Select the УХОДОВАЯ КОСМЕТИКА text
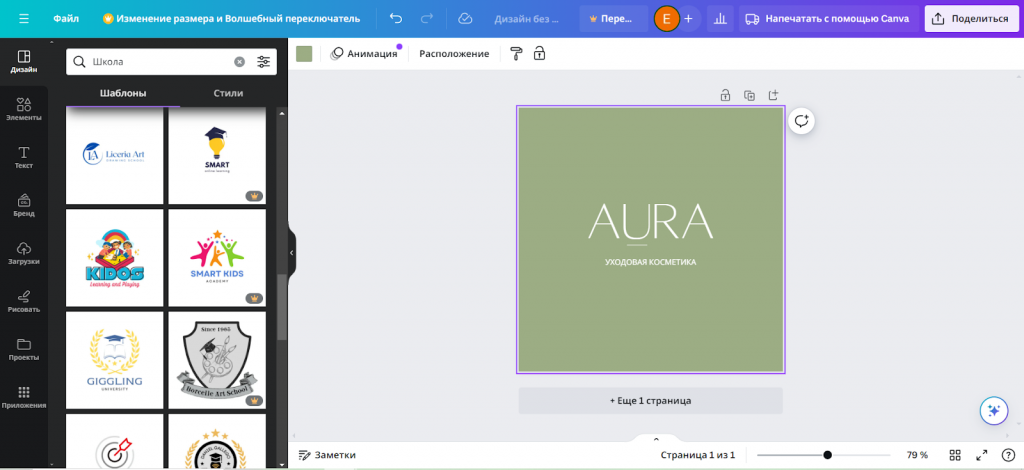 tap(650, 262)
